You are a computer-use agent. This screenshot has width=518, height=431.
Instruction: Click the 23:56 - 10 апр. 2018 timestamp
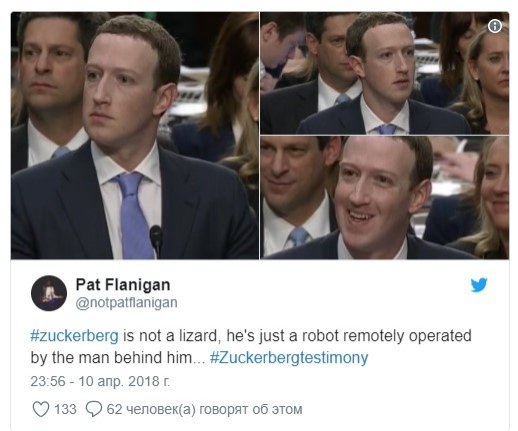click(100, 381)
